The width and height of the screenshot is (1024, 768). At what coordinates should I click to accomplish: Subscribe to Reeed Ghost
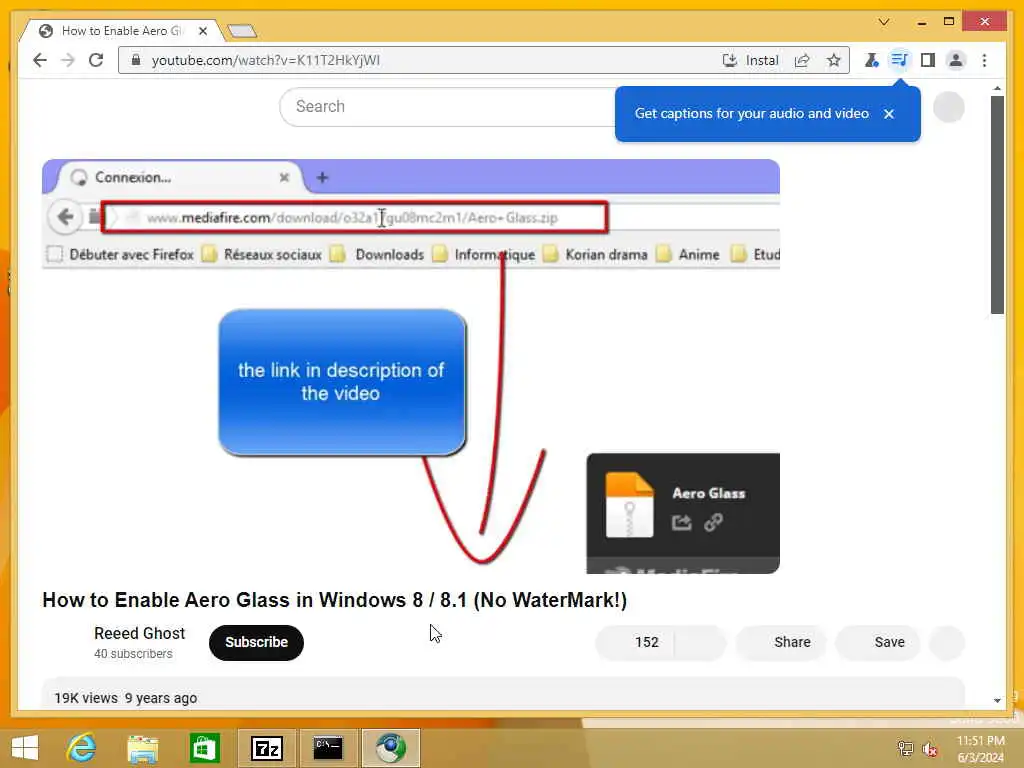coord(256,642)
